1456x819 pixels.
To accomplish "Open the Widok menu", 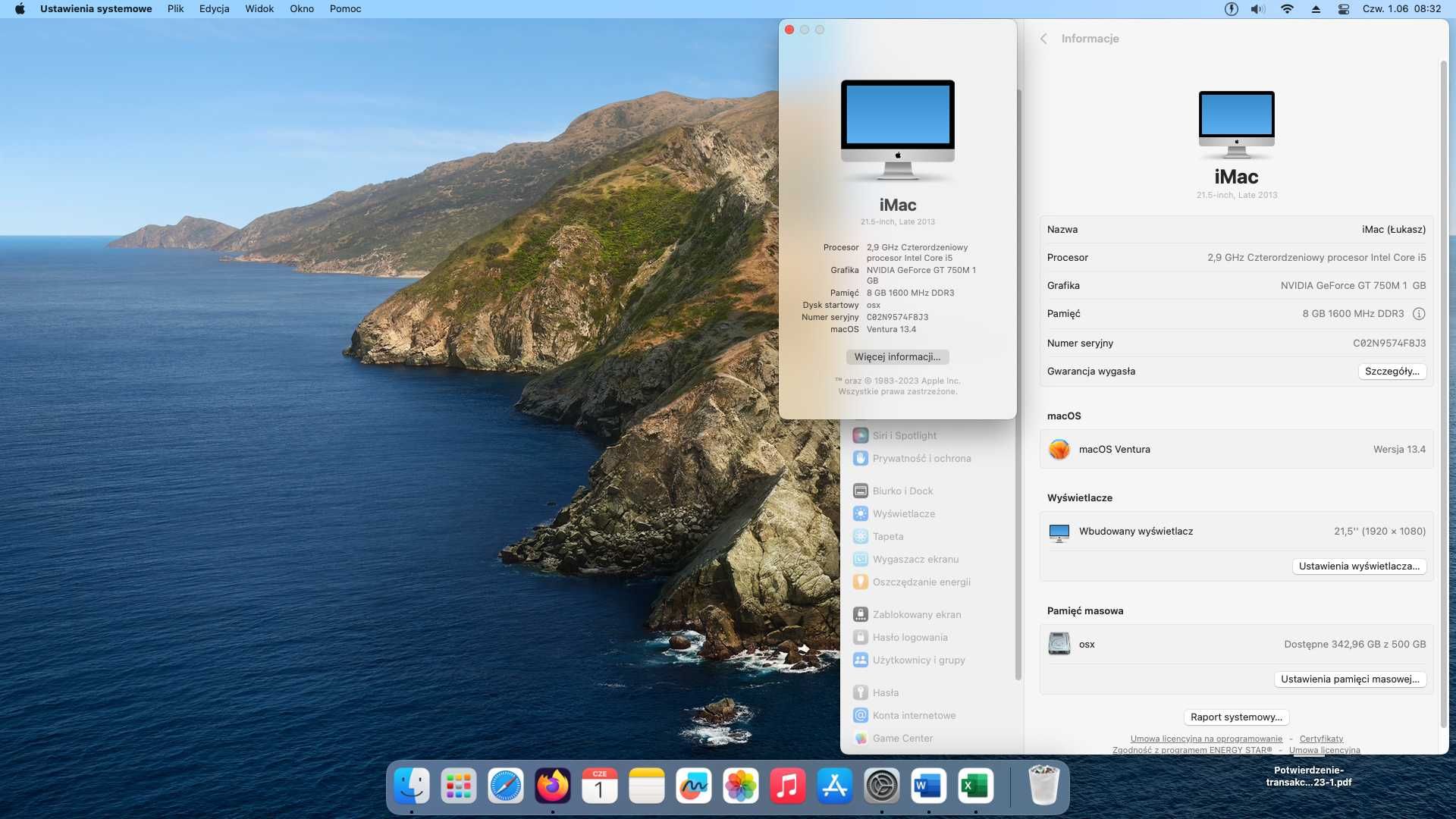I will (x=259, y=9).
